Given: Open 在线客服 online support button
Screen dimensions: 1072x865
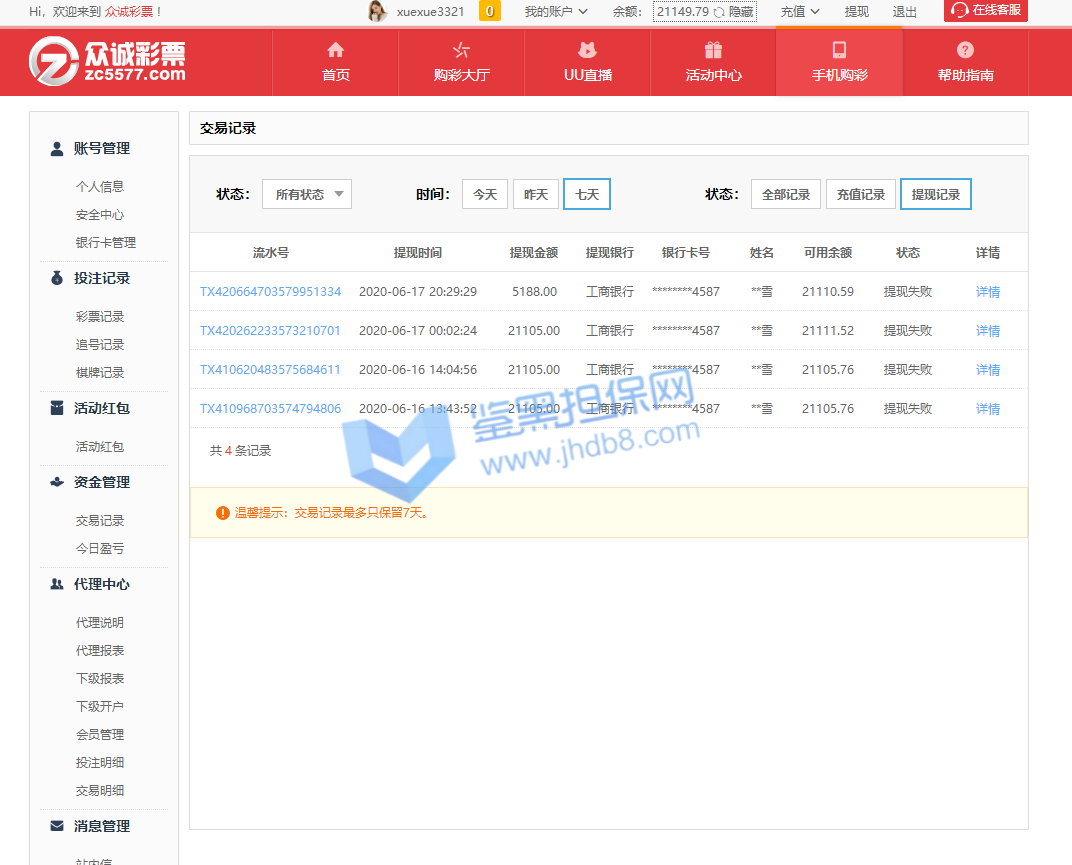Looking at the screenshot, I should [985, 11].
